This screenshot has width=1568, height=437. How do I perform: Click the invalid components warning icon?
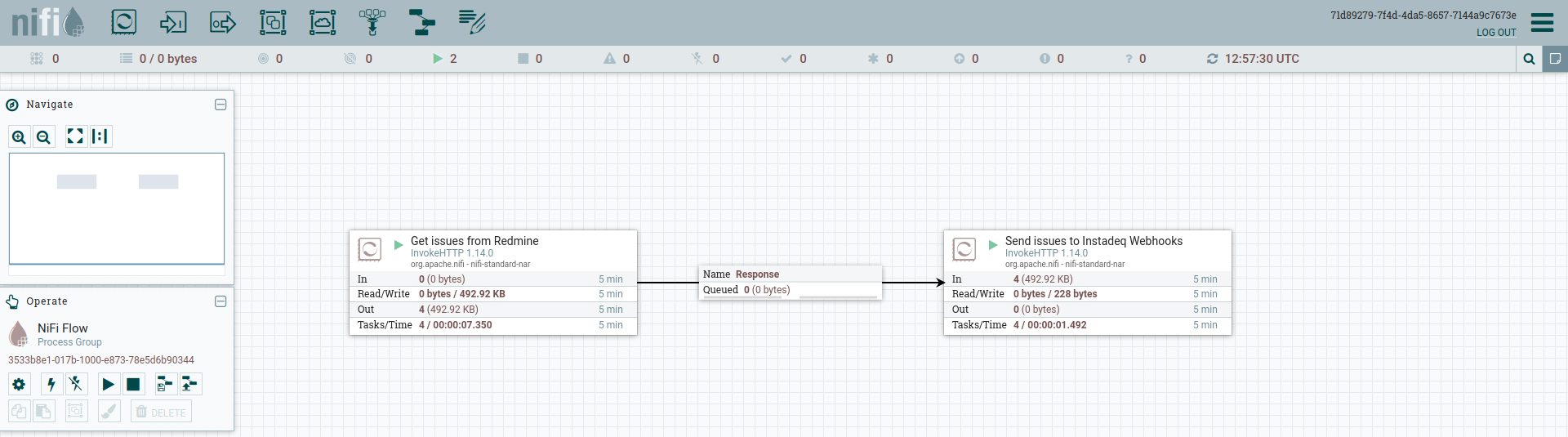click(609, 59)
